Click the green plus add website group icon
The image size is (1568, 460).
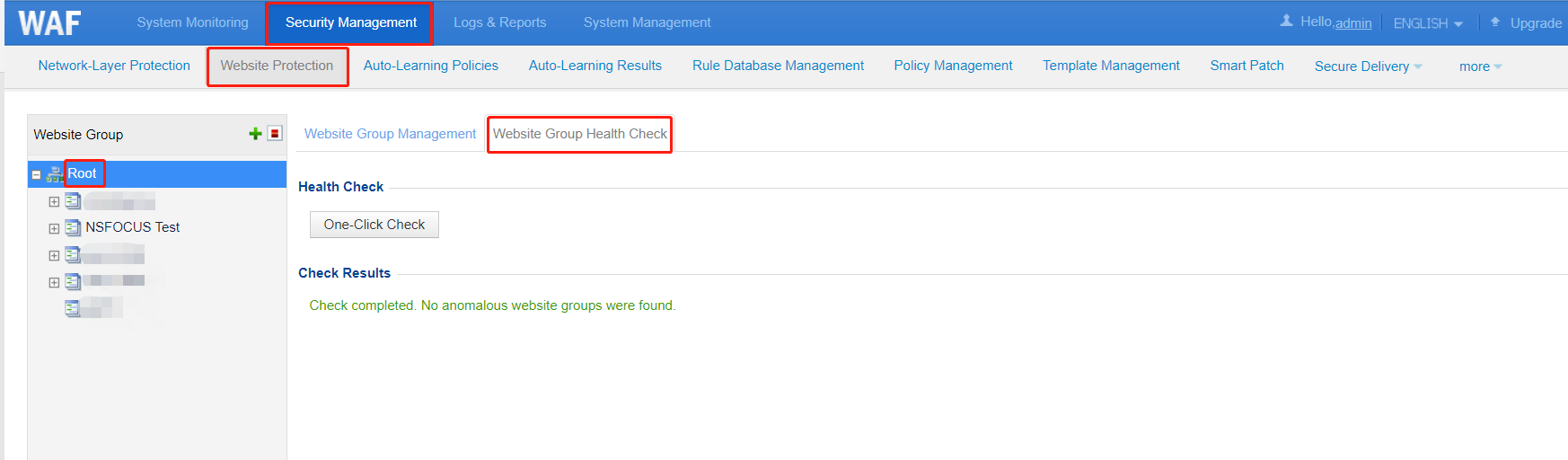point(255,134)
